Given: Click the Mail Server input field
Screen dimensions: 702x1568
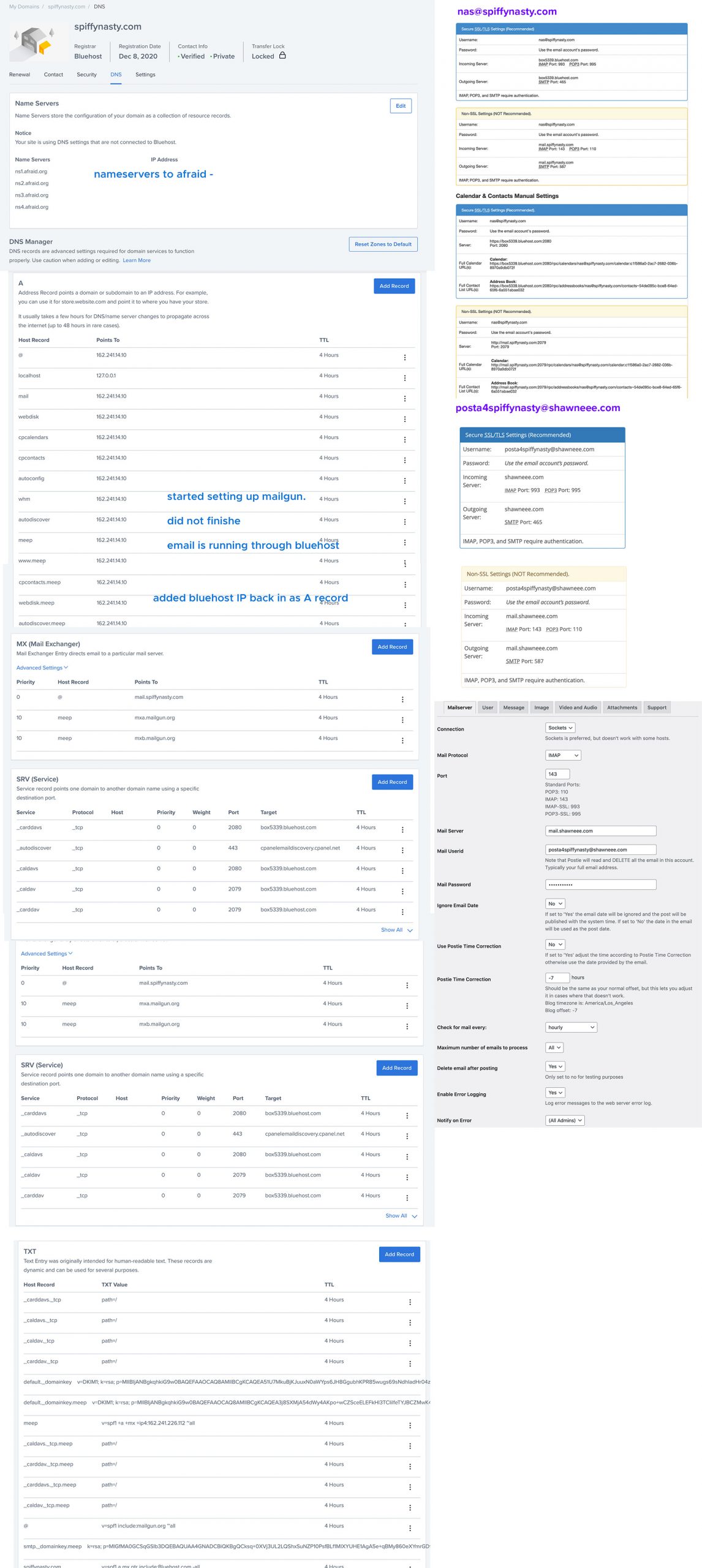Looking at the screenshot, I should tap(600, 831).
